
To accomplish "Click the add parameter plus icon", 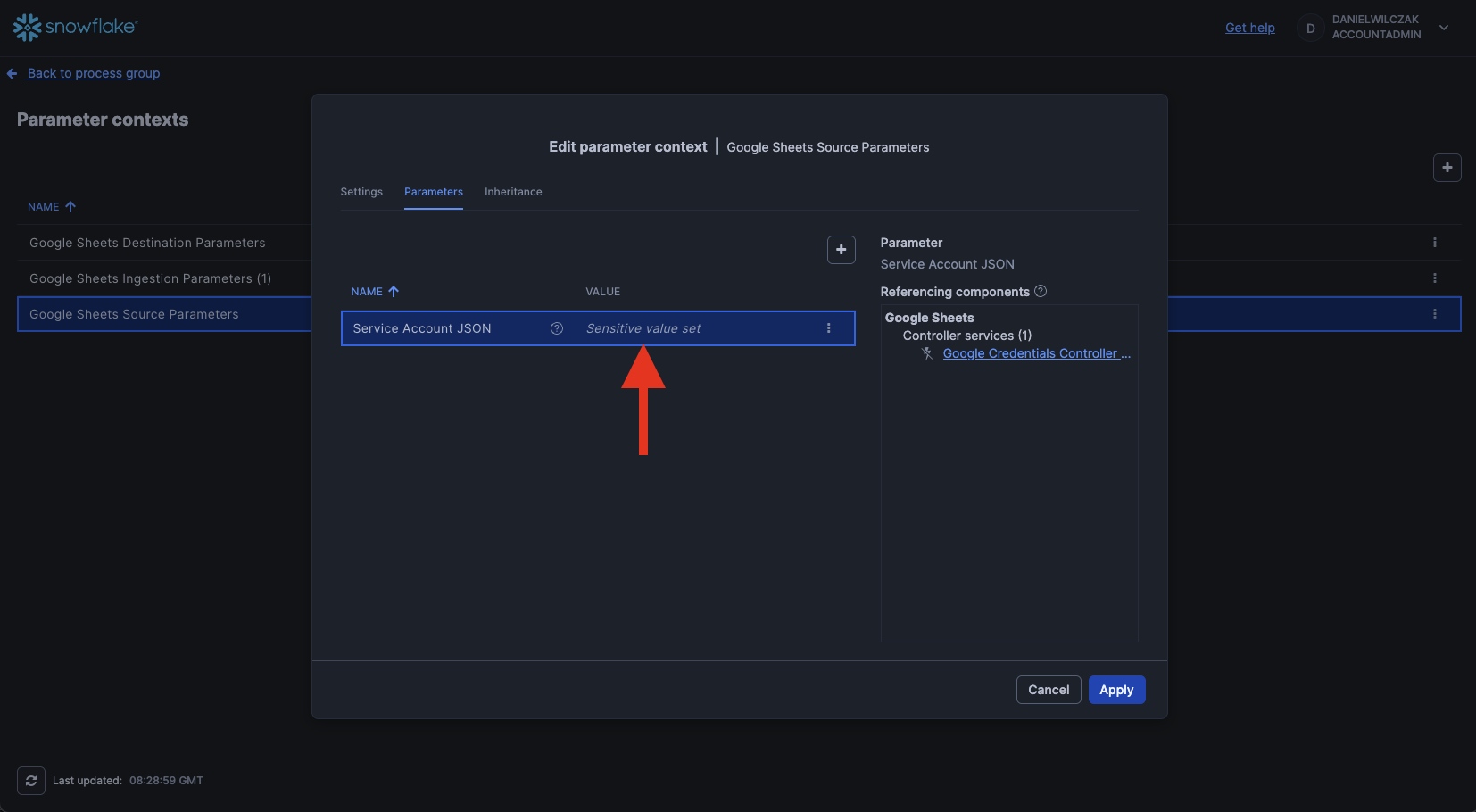I will point(841,250).
